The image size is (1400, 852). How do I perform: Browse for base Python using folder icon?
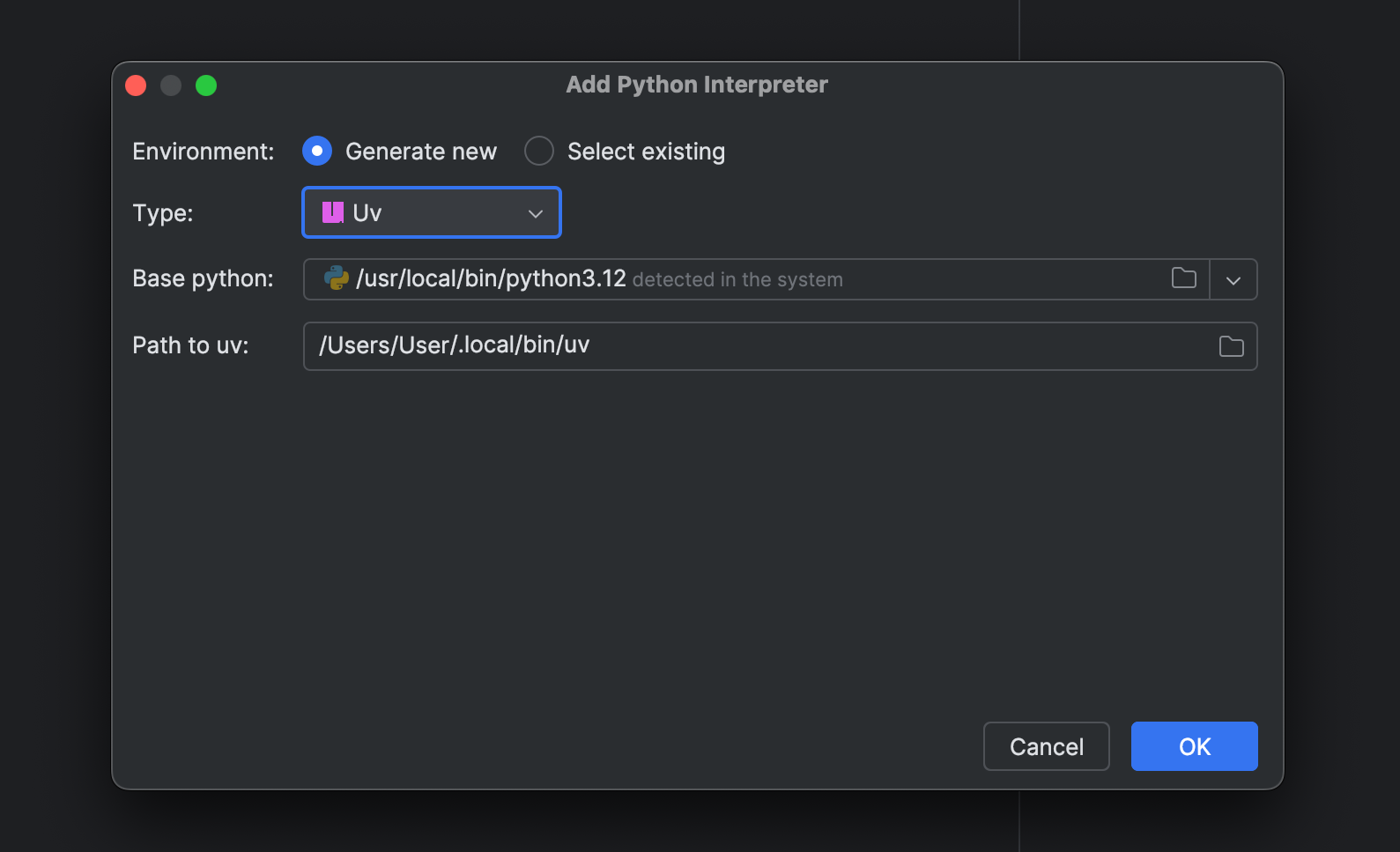pyautogui.click(x=1183, y=278)
